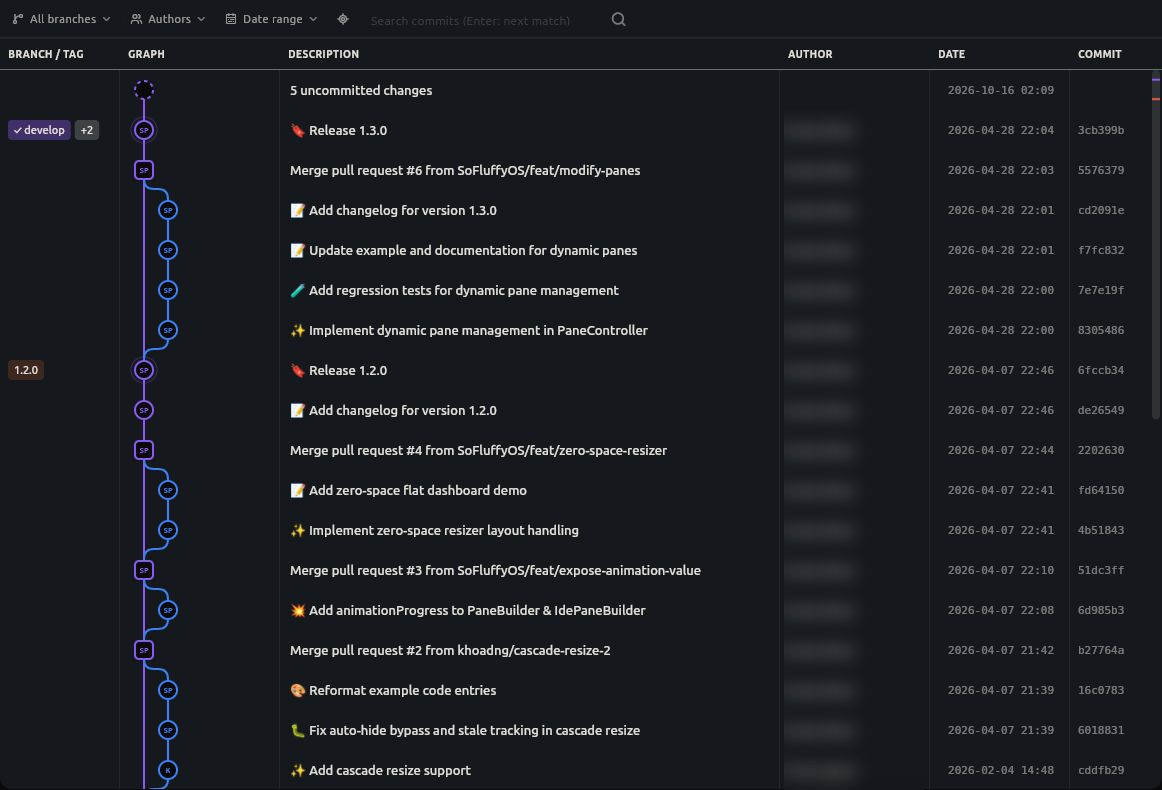
Task: Click commit hash 6fccb34
Action: point(1100,371)
